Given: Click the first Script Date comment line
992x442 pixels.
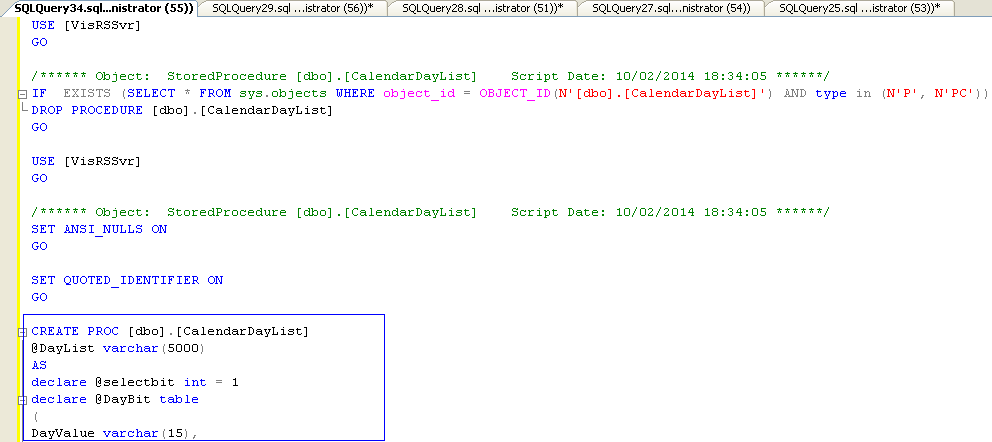Looking at the screenshot, I should coord(430,77).
